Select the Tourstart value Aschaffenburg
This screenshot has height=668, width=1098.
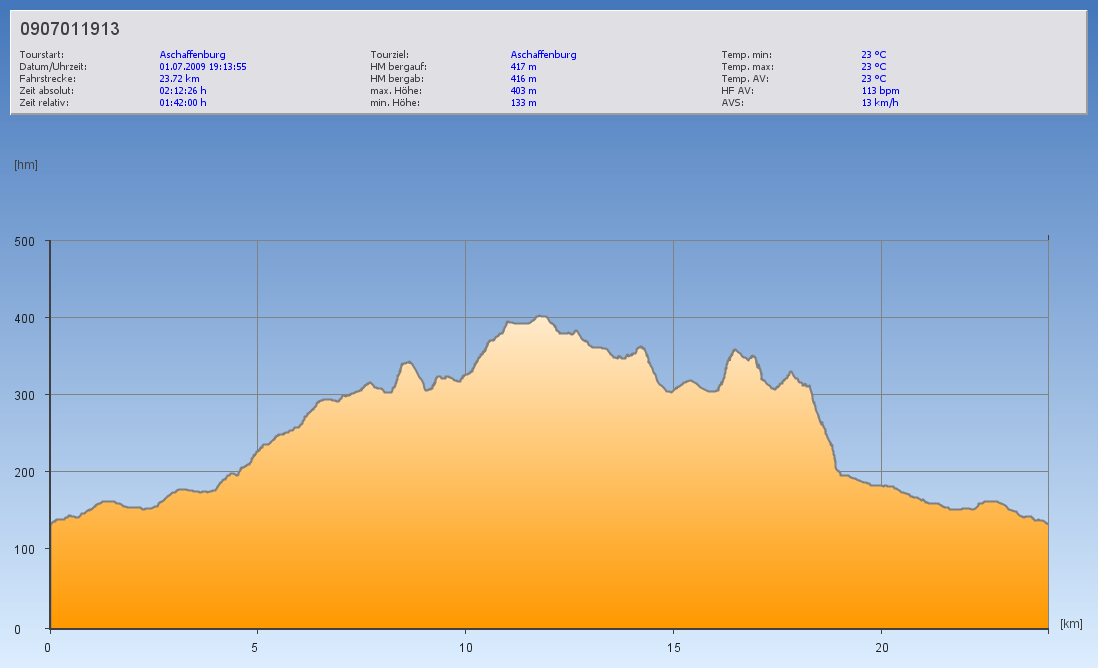tap(192, 55)
